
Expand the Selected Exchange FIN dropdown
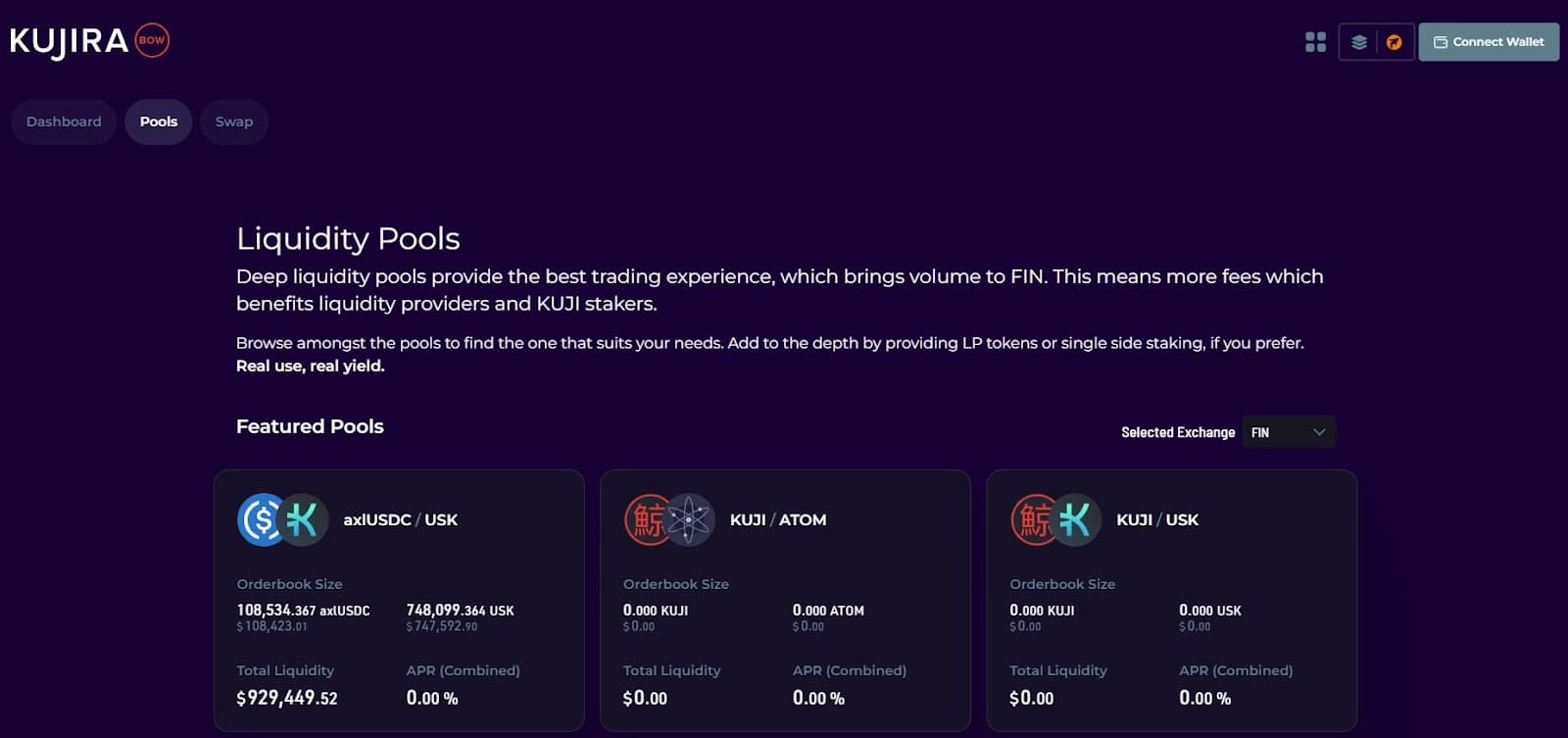tap(1286, 432)
